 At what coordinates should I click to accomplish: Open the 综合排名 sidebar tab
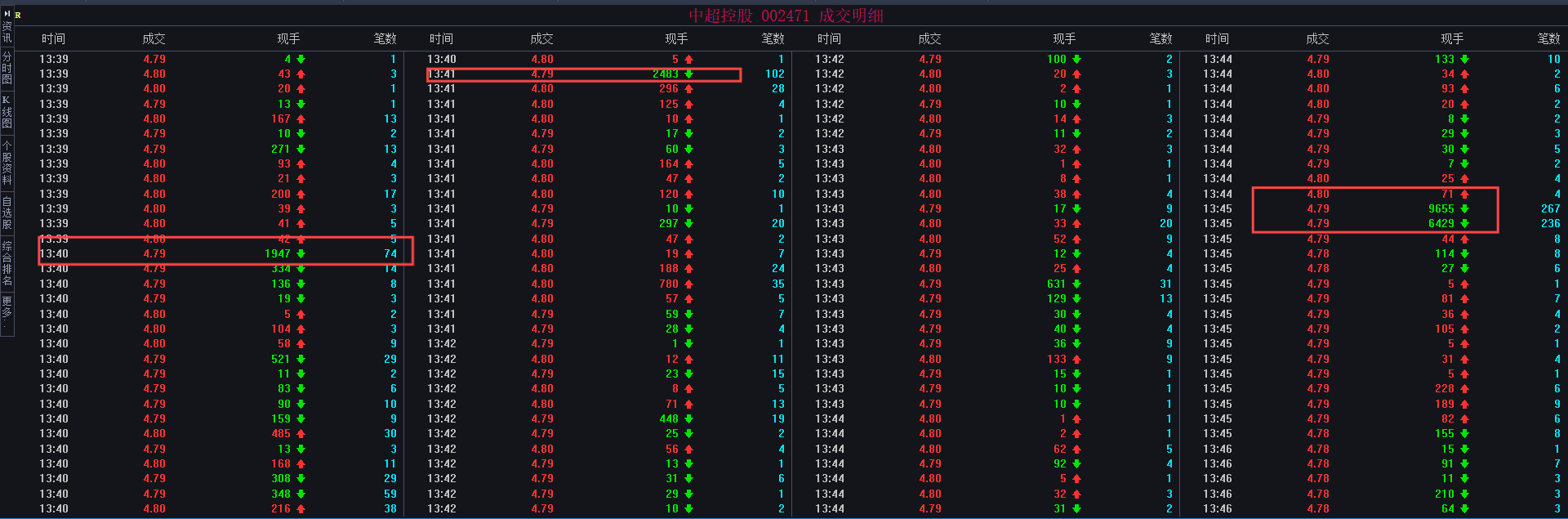(x=7, y=263)
